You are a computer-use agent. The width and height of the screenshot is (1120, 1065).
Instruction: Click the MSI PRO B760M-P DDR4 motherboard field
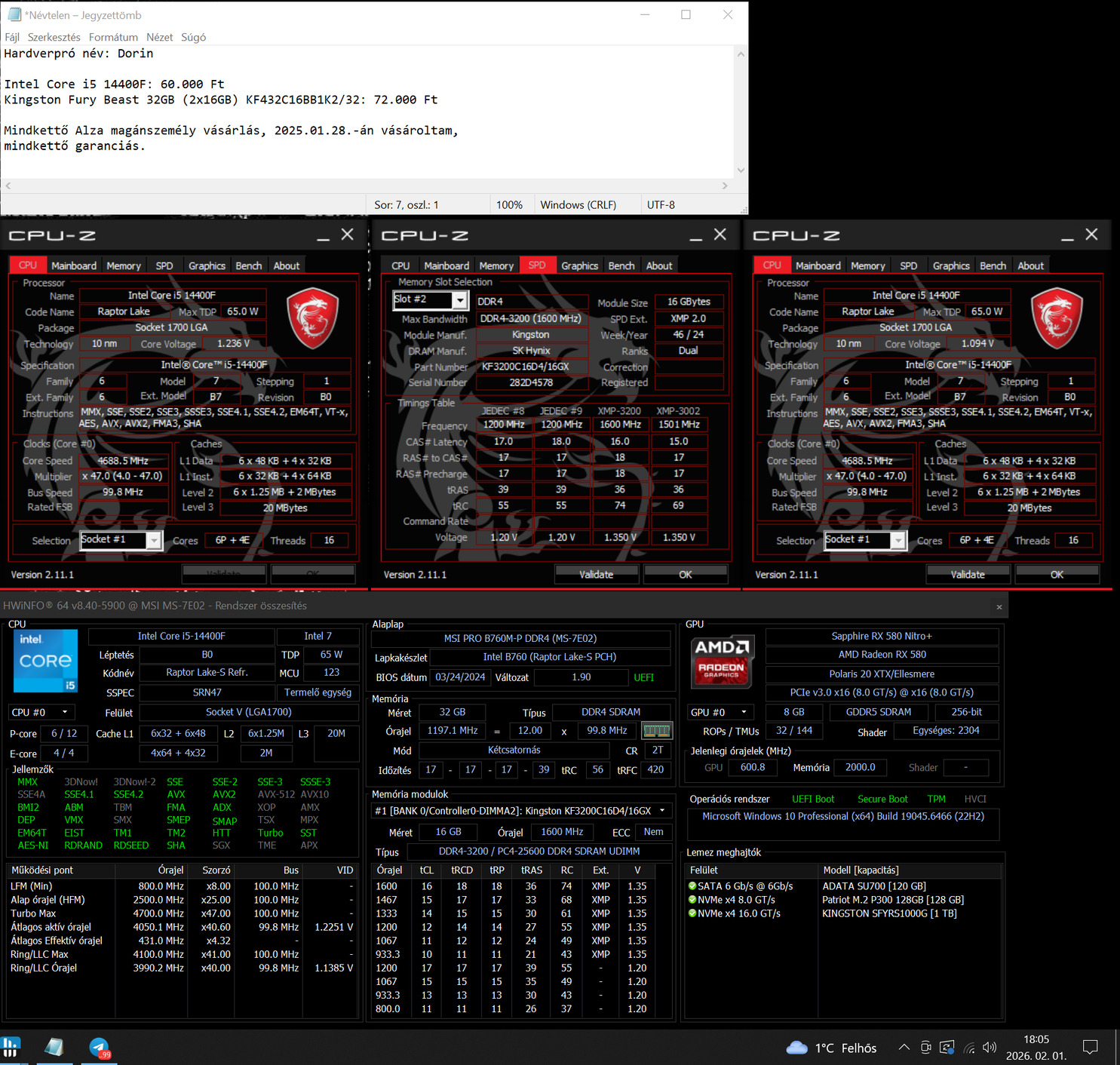[520, 638]
